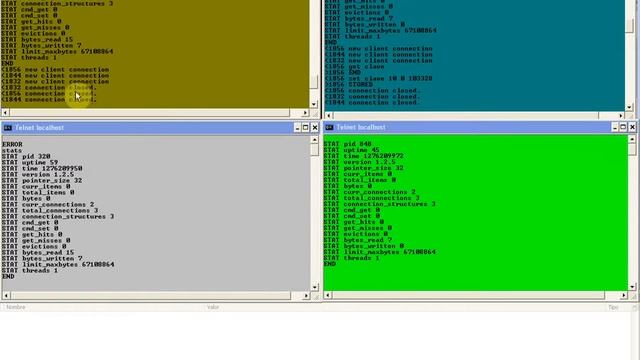Click right scroll arrow in gray Telnet window
Image resolution: width=640 pixels, height=360 pixels.
[306, 295]
